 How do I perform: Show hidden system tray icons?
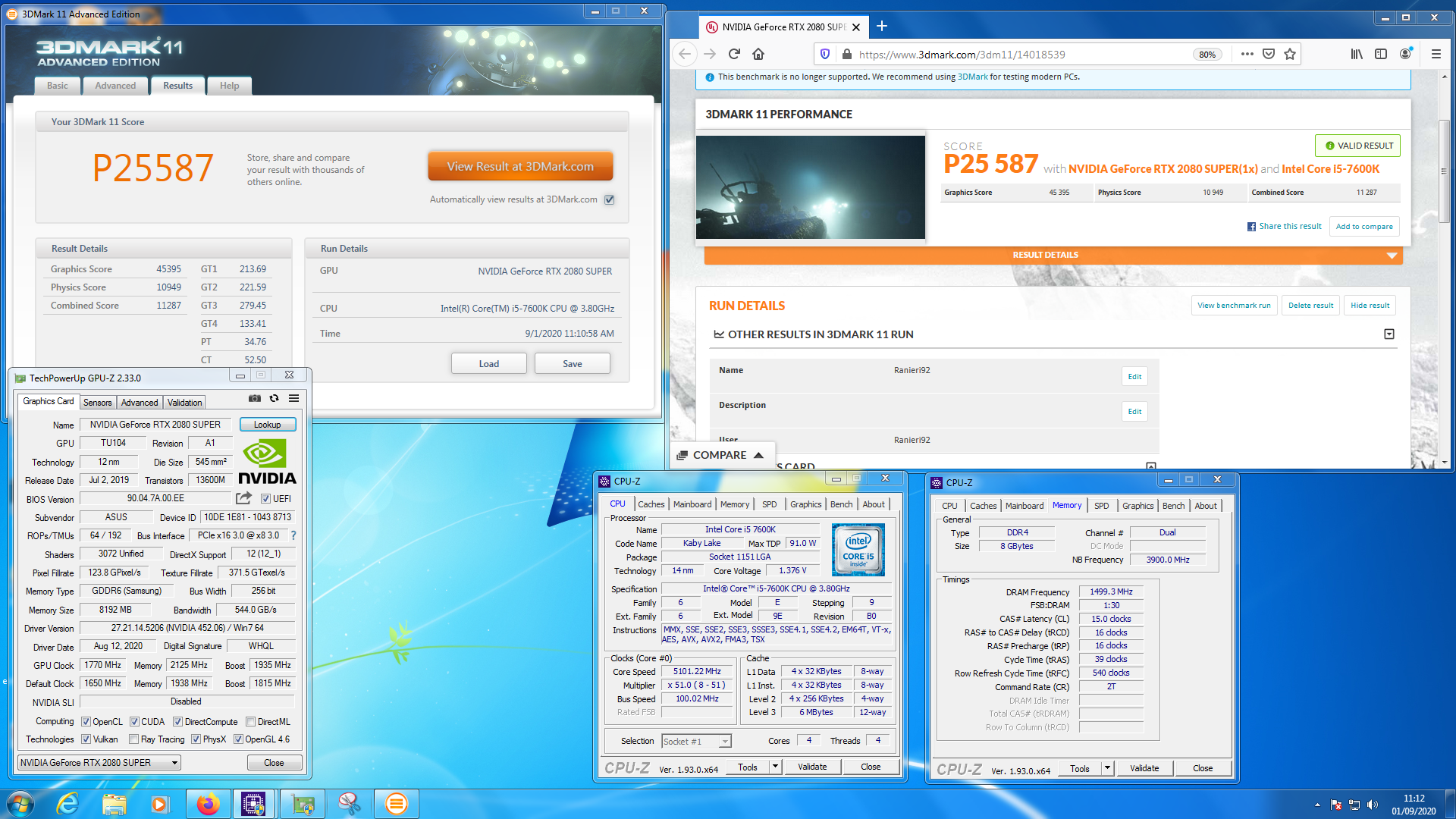coord(1317,805)
